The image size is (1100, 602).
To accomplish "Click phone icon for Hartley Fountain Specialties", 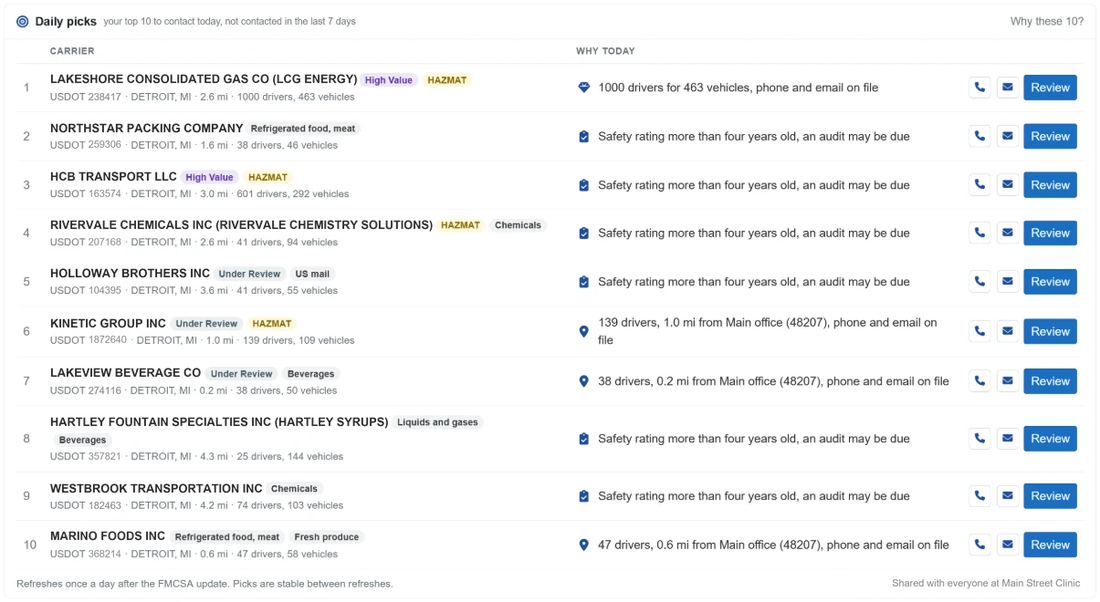I will point(979,439).
